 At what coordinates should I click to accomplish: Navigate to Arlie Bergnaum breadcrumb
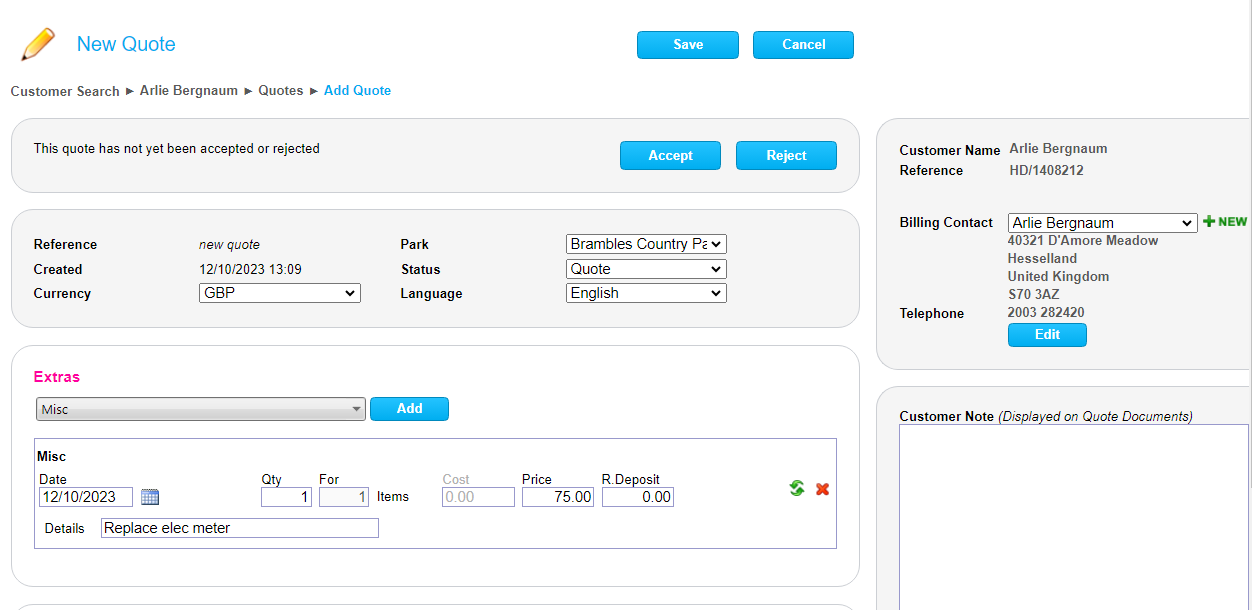click(x=189, y=91)
